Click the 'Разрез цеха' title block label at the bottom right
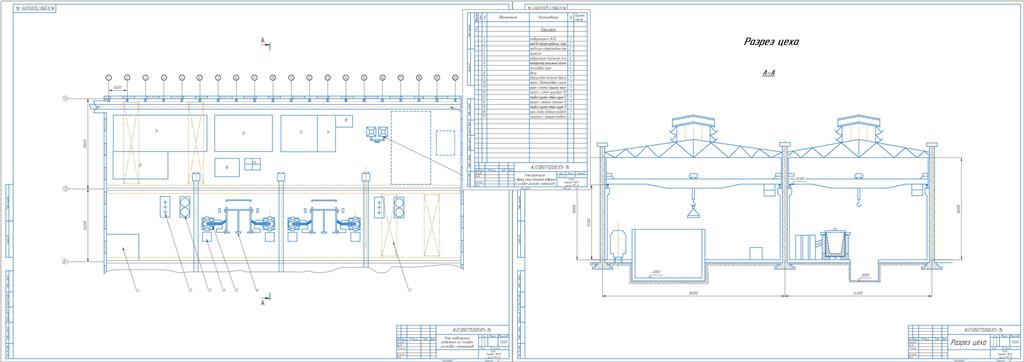 (x=968, y=342)
